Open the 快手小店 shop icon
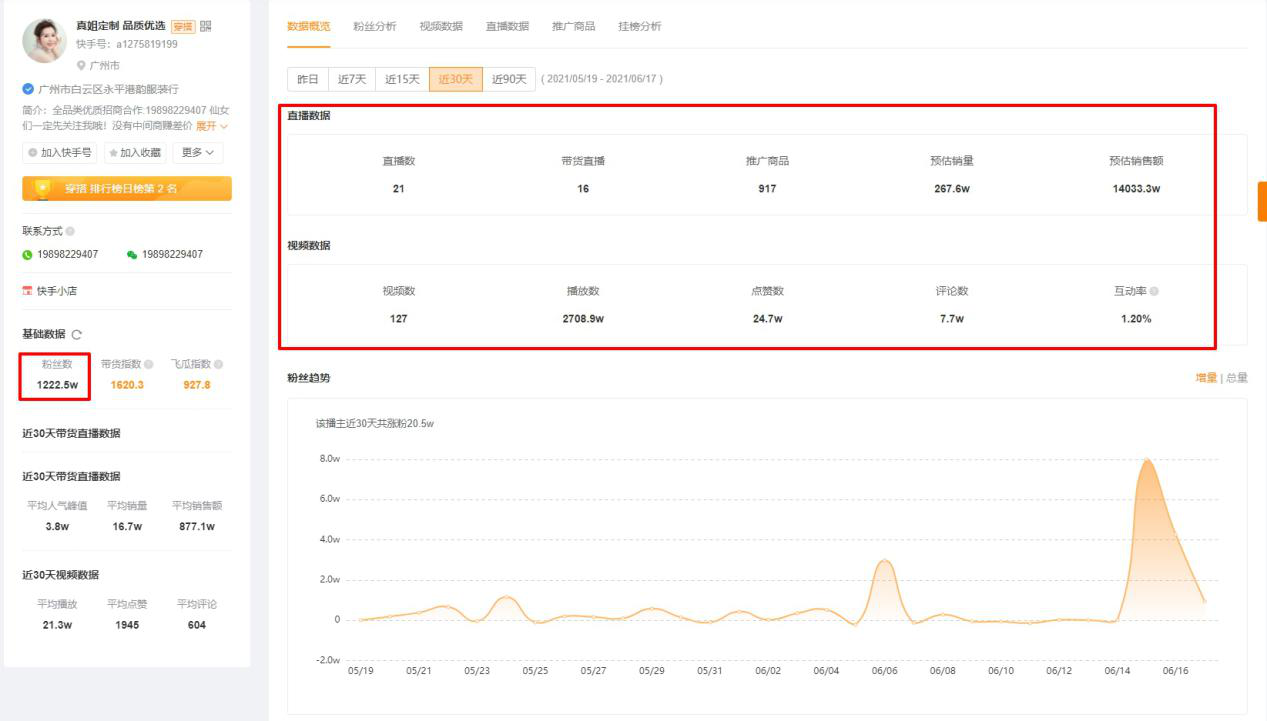Screen dimensions: 1267x721 coord(27,291)
